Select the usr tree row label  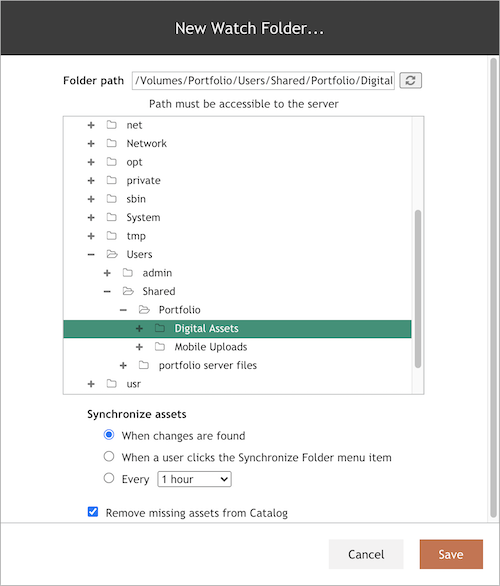(133, 384)
